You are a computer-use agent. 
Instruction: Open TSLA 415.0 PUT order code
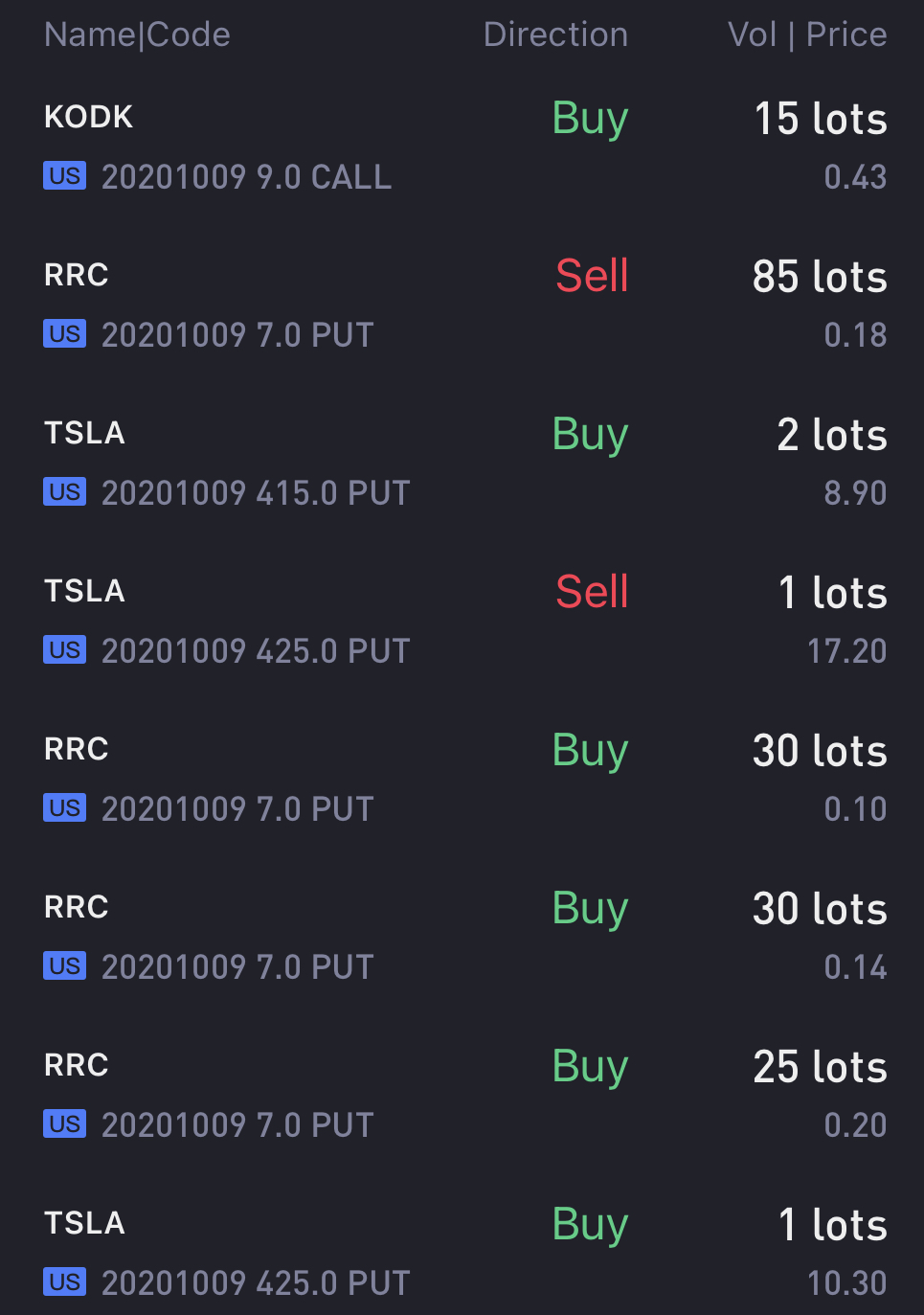256,493
